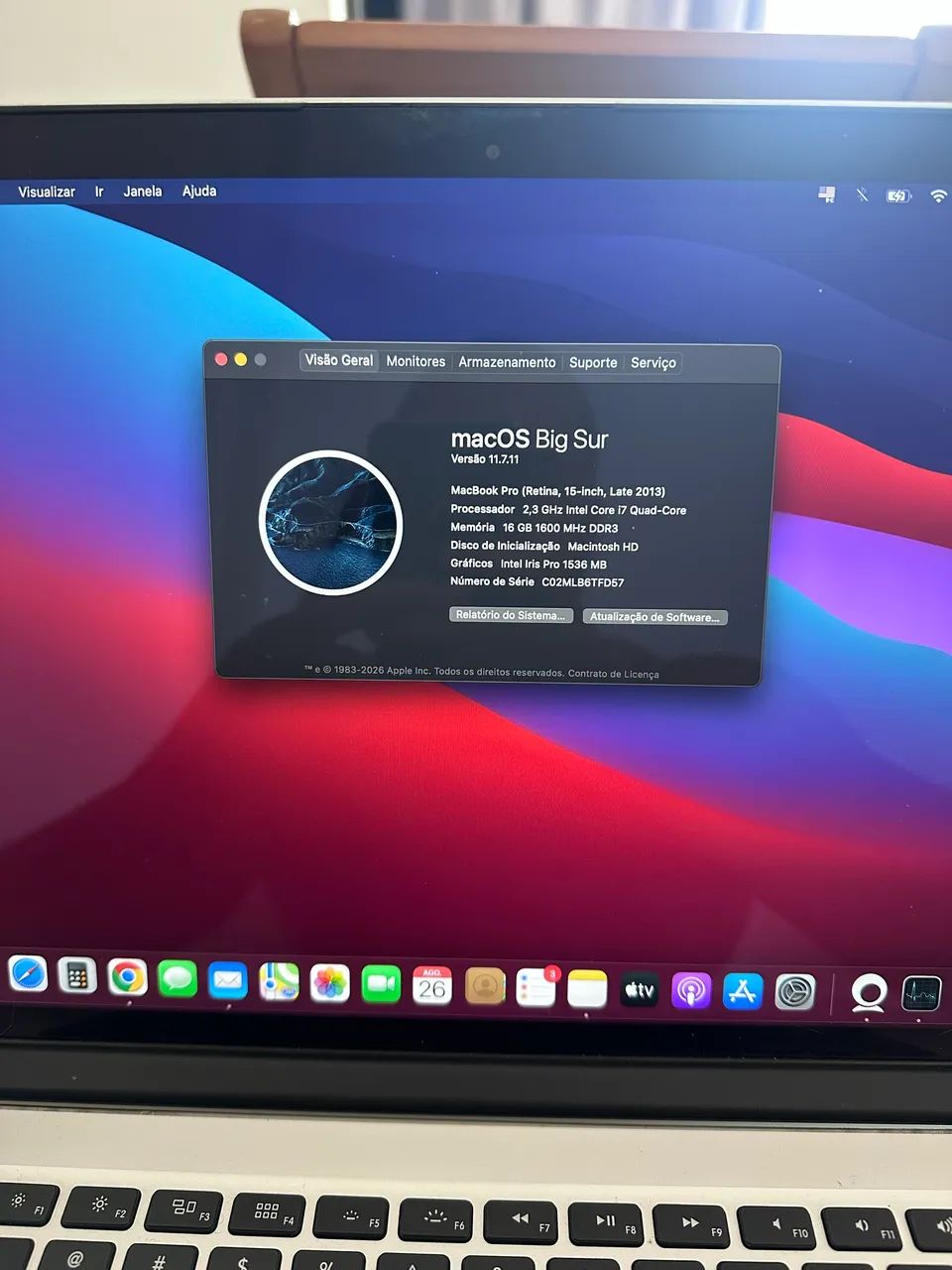This screenshot has height=1270, width=952.
Task: Open the Bluetooth status menu icon
Action: (862, 194)
